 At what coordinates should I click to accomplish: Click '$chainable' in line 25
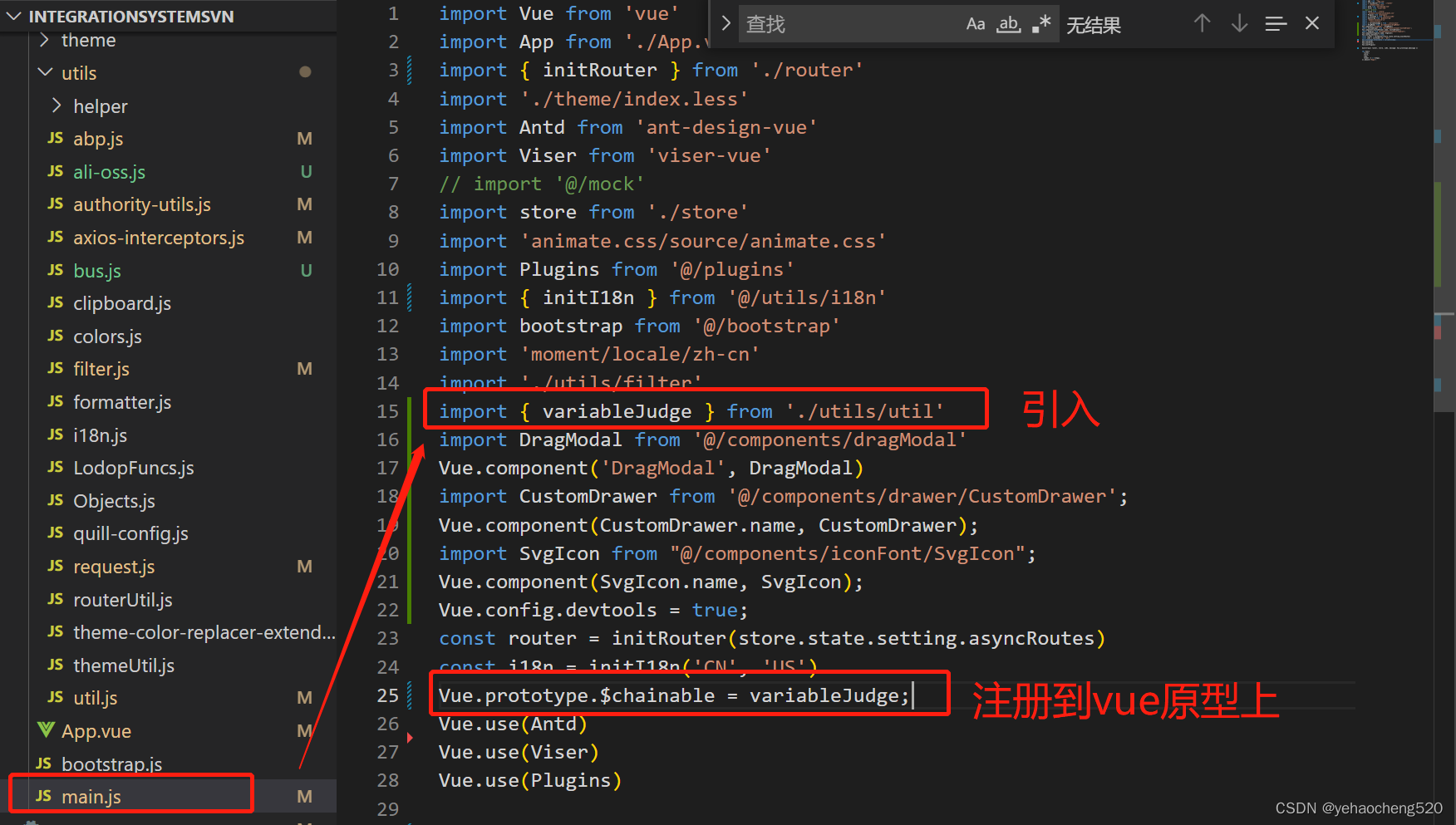[x=657, y=695]
